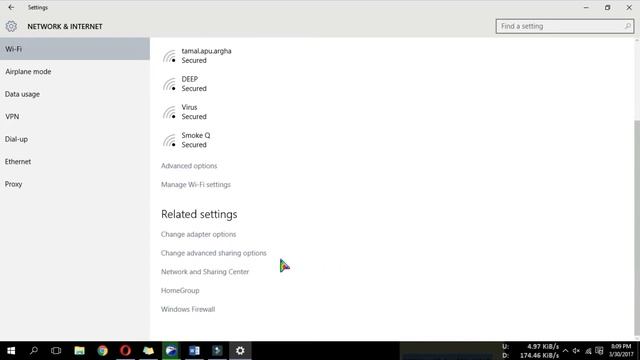The width and height of the screenshot is (640, 360).
Task: Launch Opera browser from the taskbar
Action: (x=125, y=351)
